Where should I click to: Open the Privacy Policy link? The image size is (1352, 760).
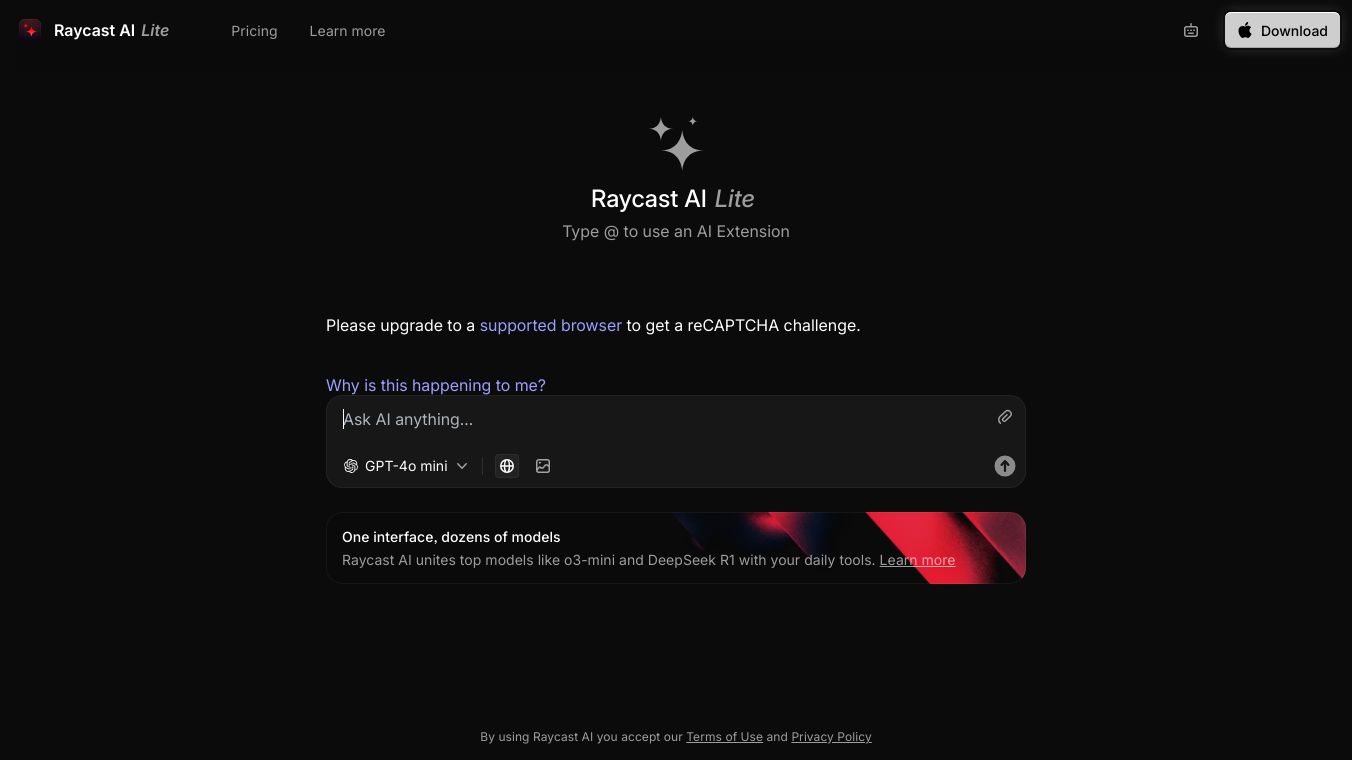831,737
